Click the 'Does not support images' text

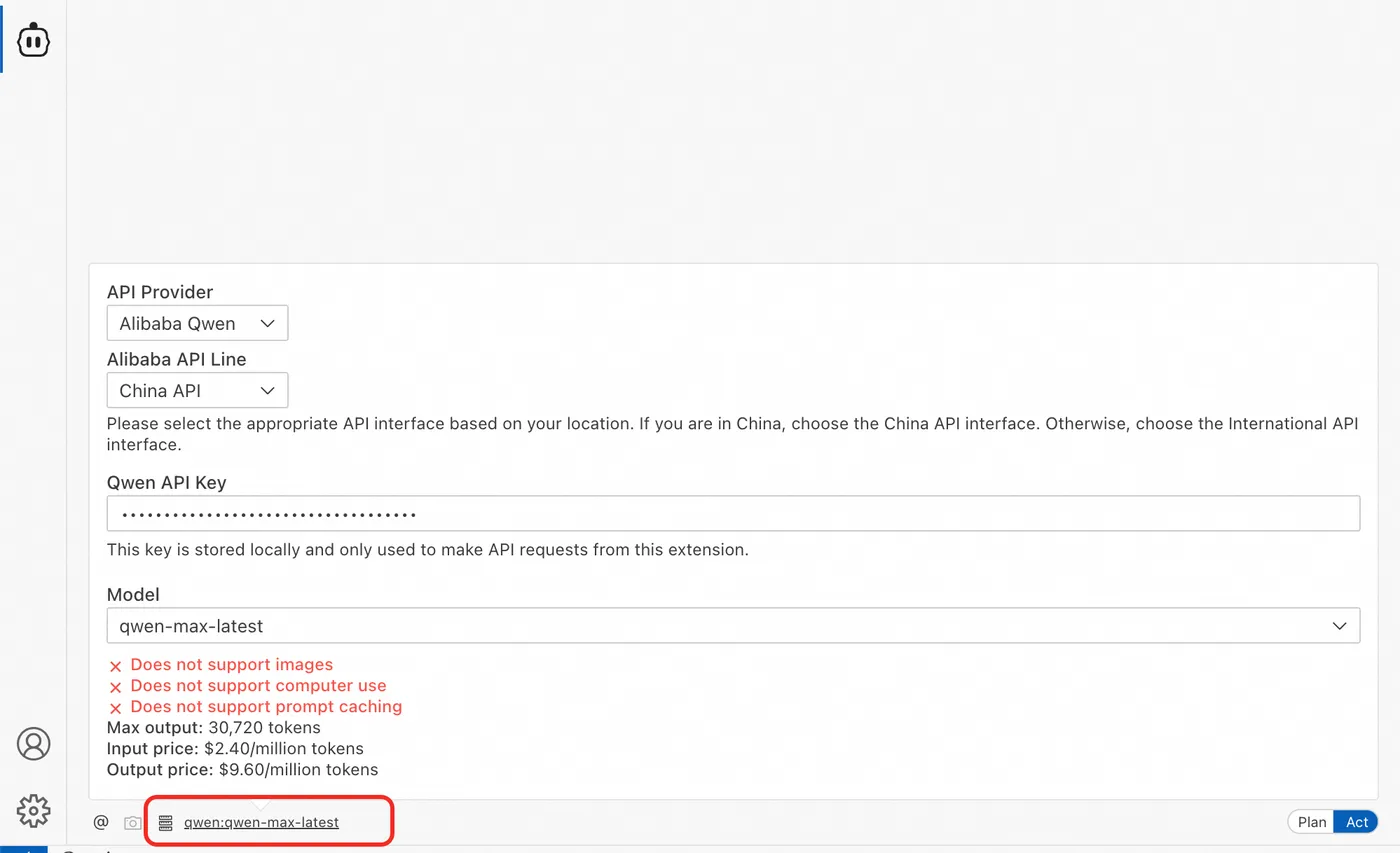(x=232, y=664)
